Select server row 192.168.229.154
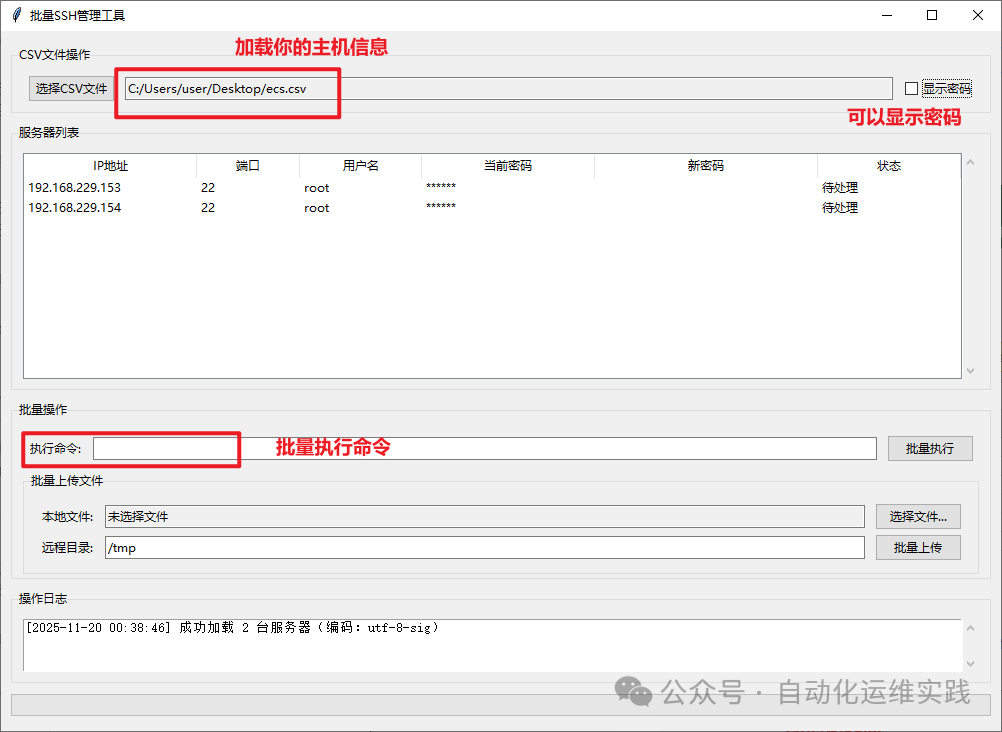 (x=492, y=208)
